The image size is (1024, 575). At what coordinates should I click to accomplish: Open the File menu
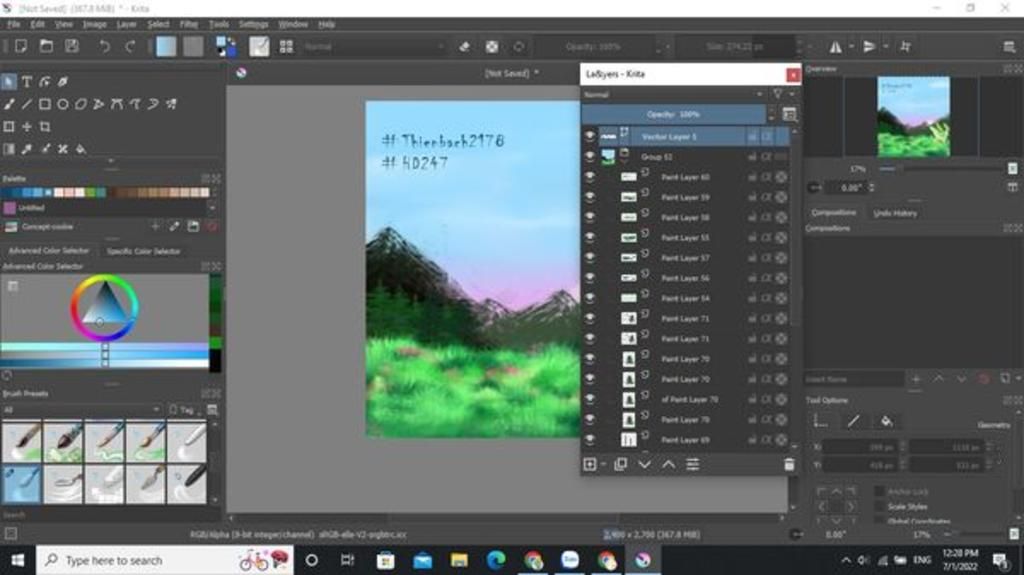[x=14, y=24]
